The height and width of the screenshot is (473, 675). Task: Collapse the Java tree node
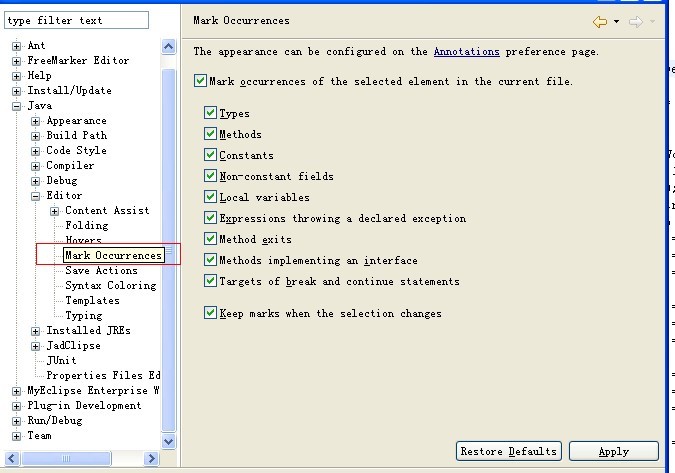point(17,106)
